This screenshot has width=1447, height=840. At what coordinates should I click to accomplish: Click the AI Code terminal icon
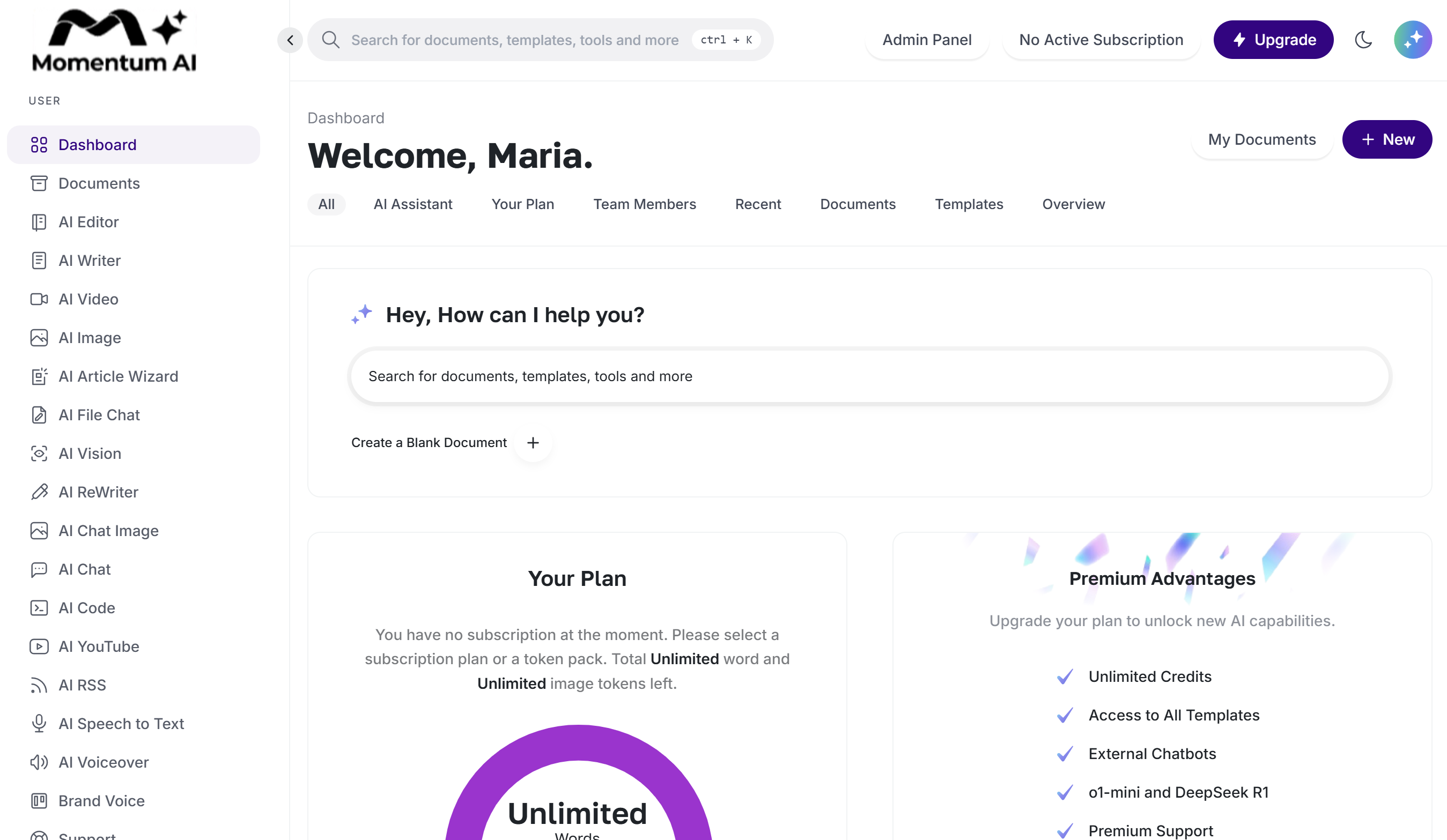(x=39, y=608)
